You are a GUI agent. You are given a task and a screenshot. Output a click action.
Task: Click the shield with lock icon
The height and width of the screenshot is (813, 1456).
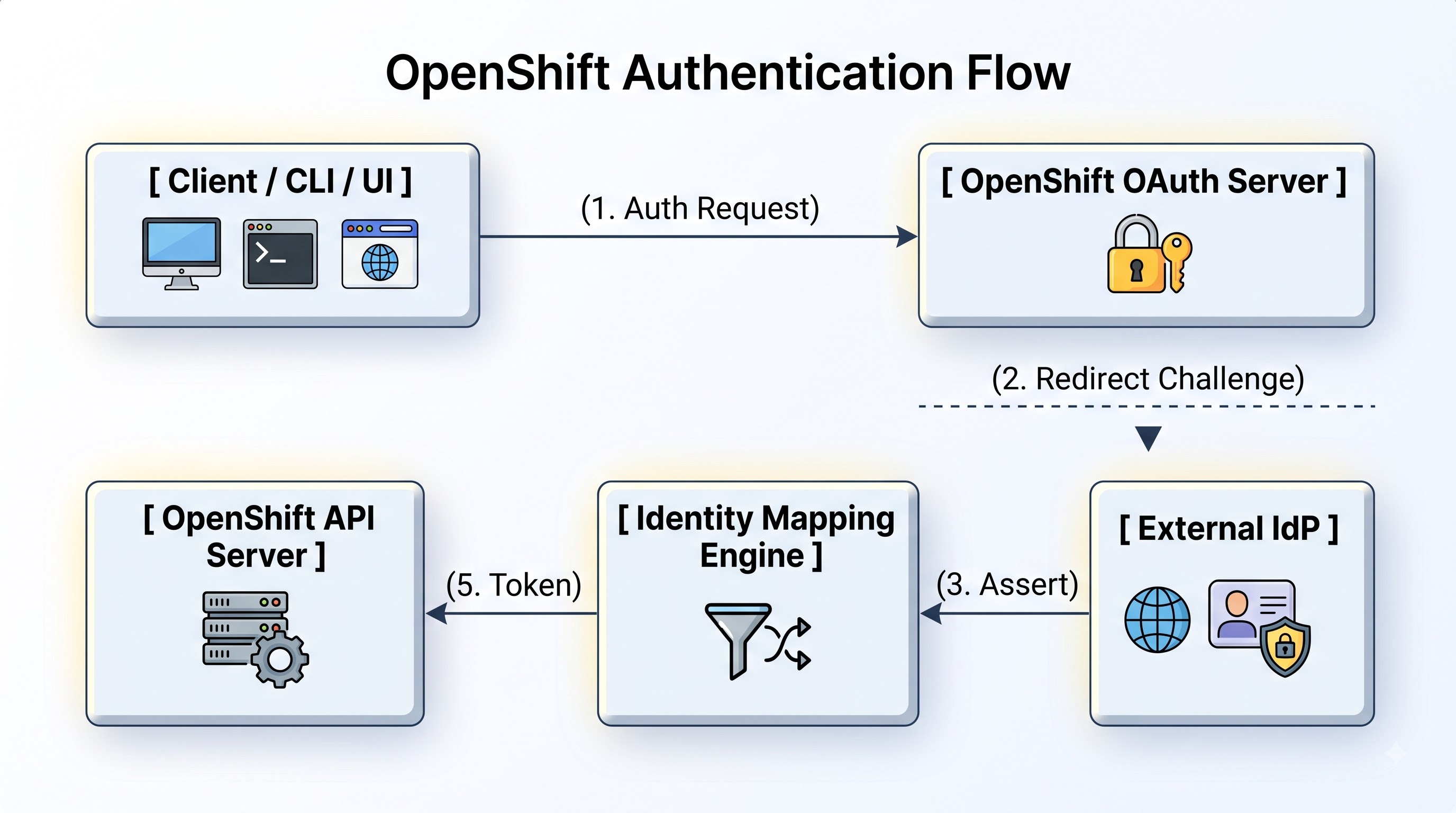pos(1285,647)
